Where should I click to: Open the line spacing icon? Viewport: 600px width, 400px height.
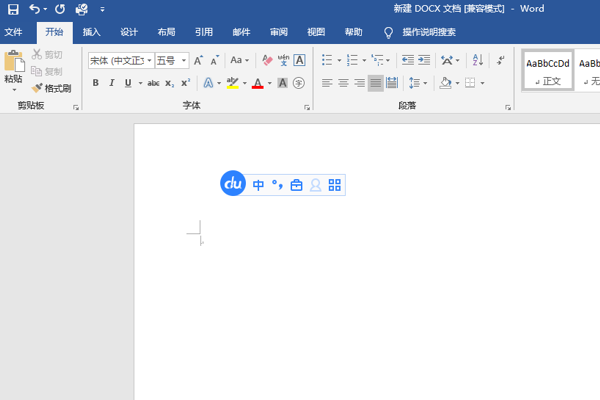414,83
